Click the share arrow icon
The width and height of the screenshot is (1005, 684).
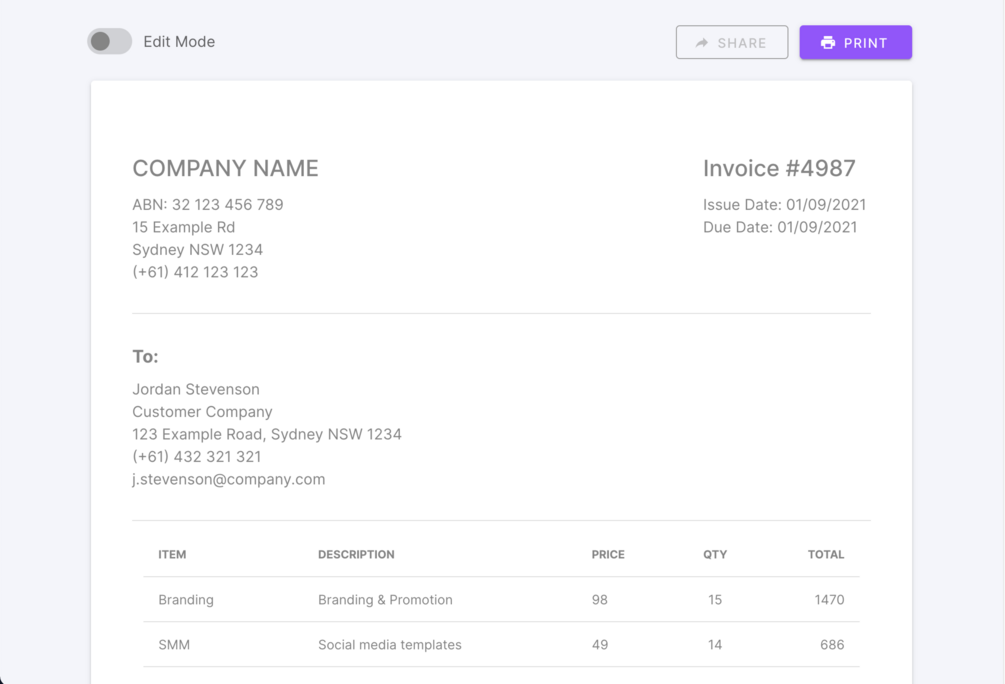702,43
